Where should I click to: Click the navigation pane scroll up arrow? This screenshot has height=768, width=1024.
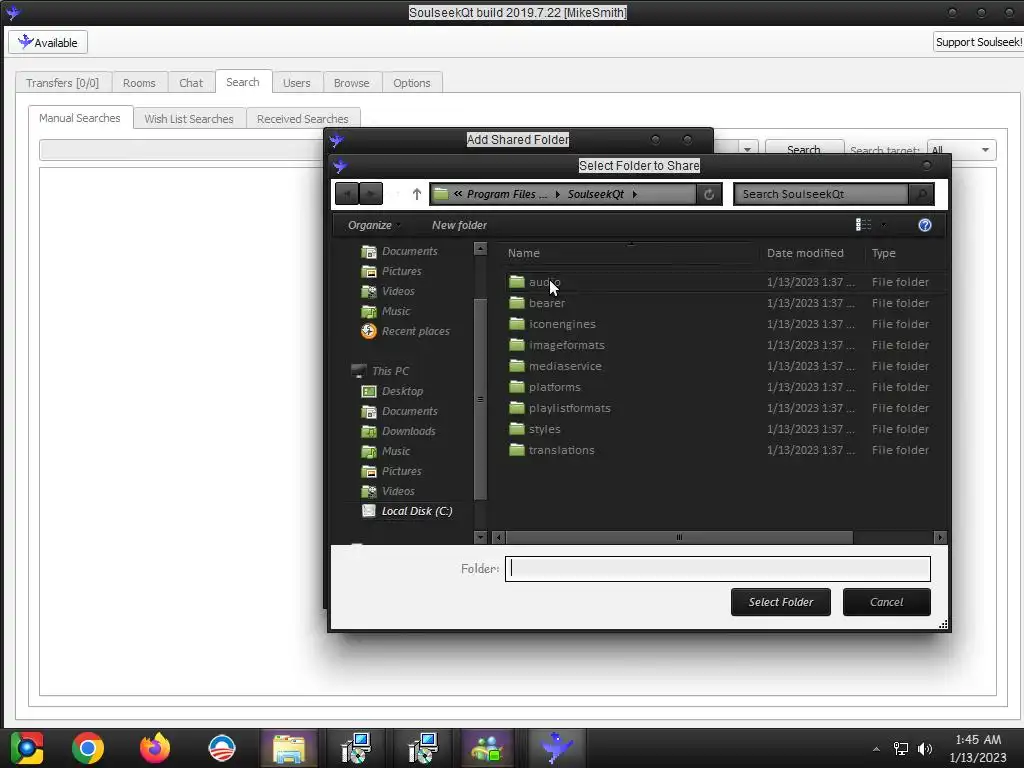[x=480, y=248]
